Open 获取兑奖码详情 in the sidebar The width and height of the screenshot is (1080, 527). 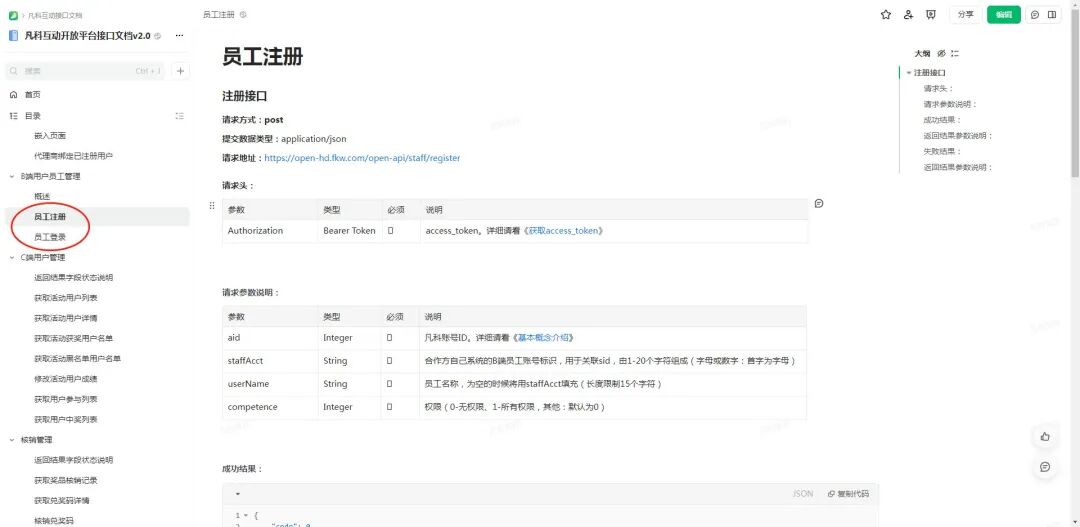pyautogui.click(x=61, y=500)
